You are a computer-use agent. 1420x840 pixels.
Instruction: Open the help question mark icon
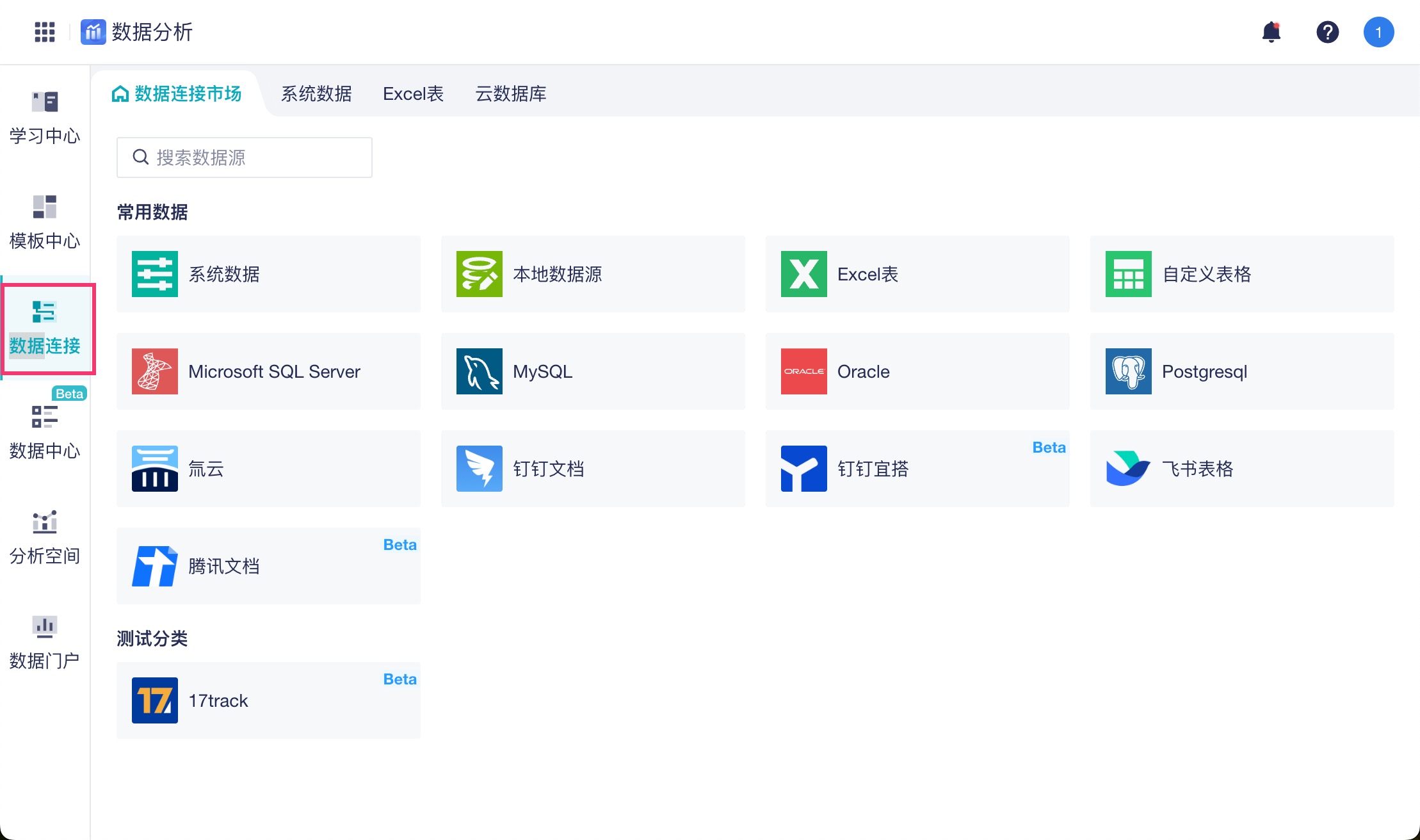pyautogui.click(x=1327, y=32)
